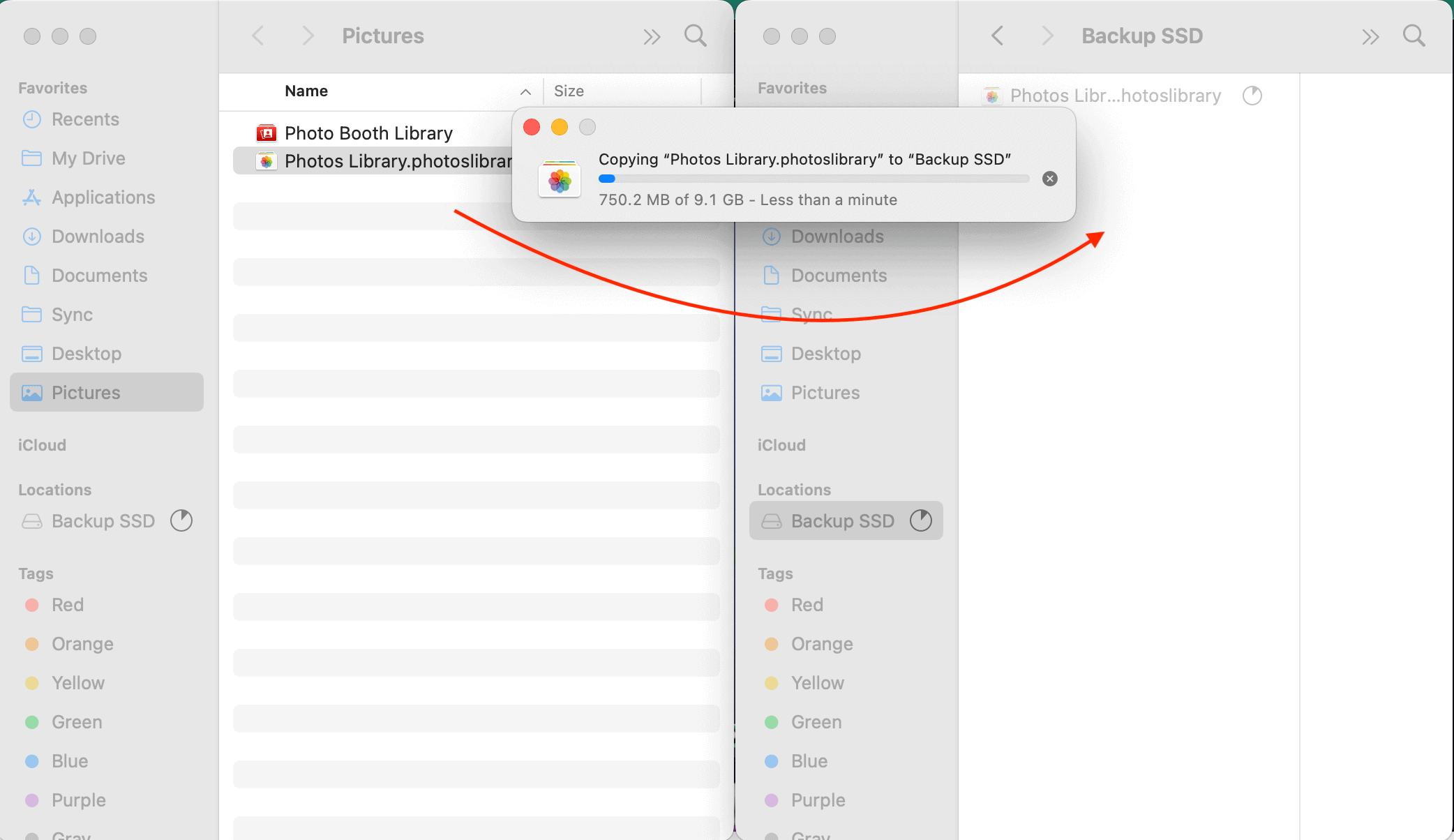
Task: Toggle the Name column sort order chevron
Action: tap(525, 91)
